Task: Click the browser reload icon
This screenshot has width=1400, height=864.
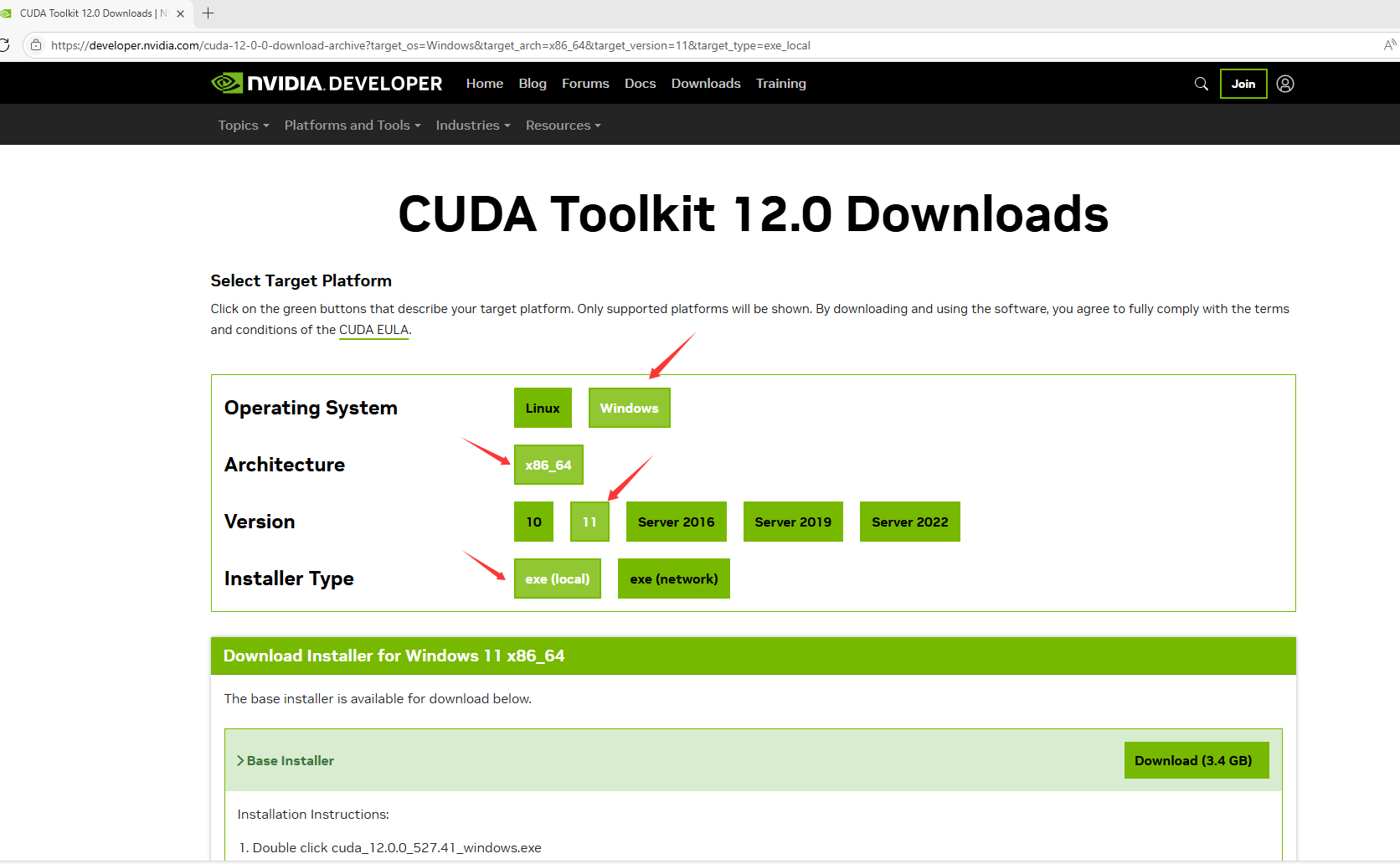Action: pos(5,45)
